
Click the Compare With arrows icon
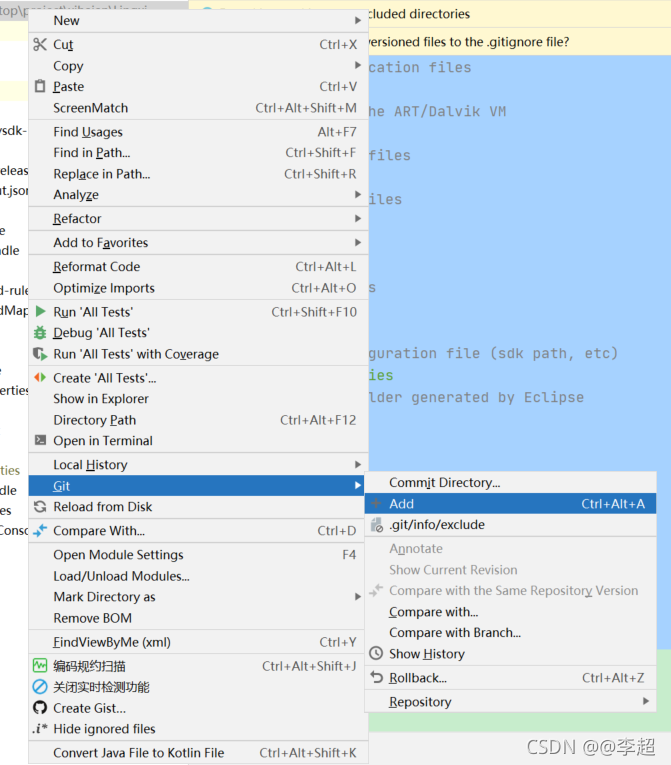[40, 530]
